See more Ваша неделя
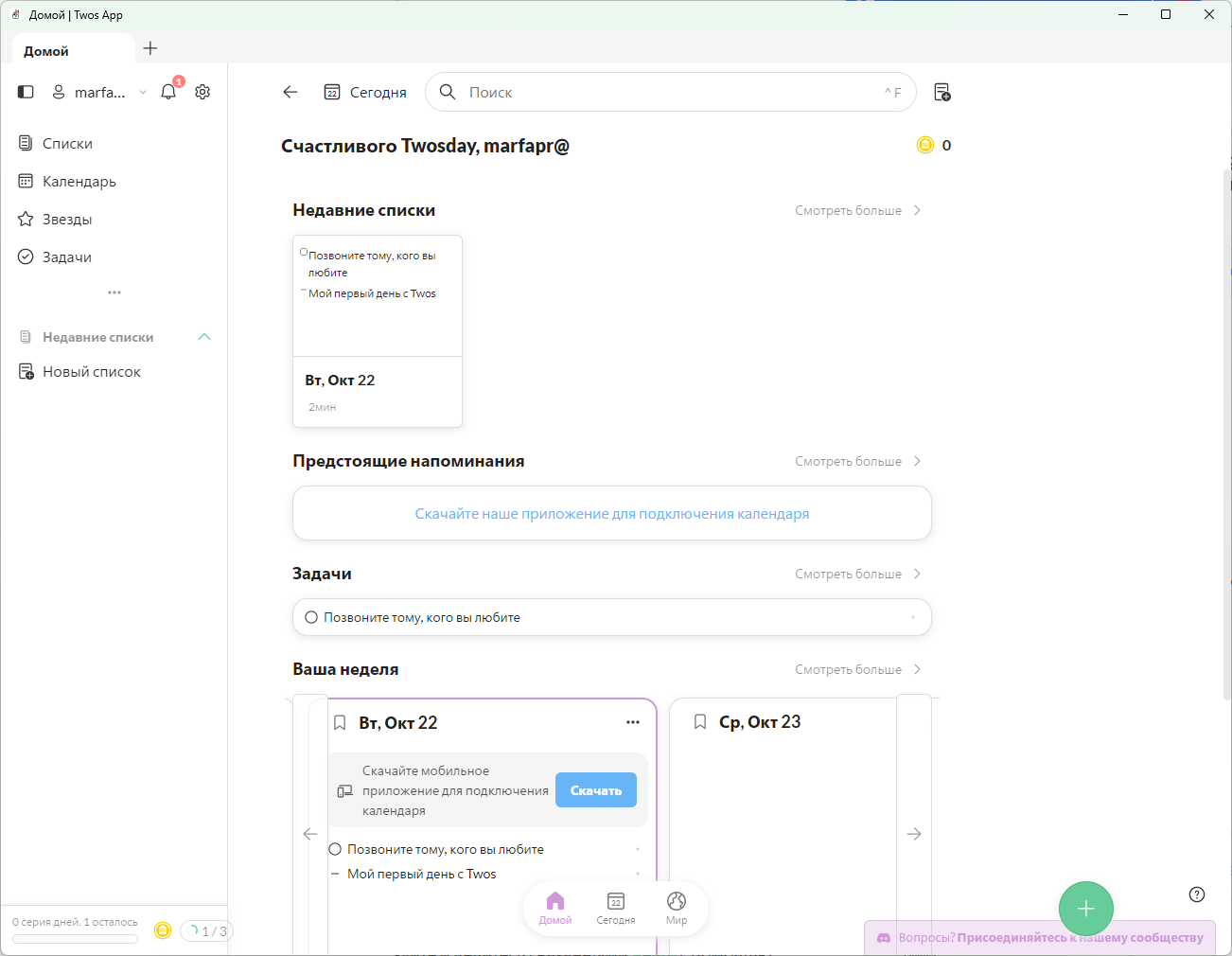Screen dimensions: 1232x956 pyautogui.click(x=858, y=669)
